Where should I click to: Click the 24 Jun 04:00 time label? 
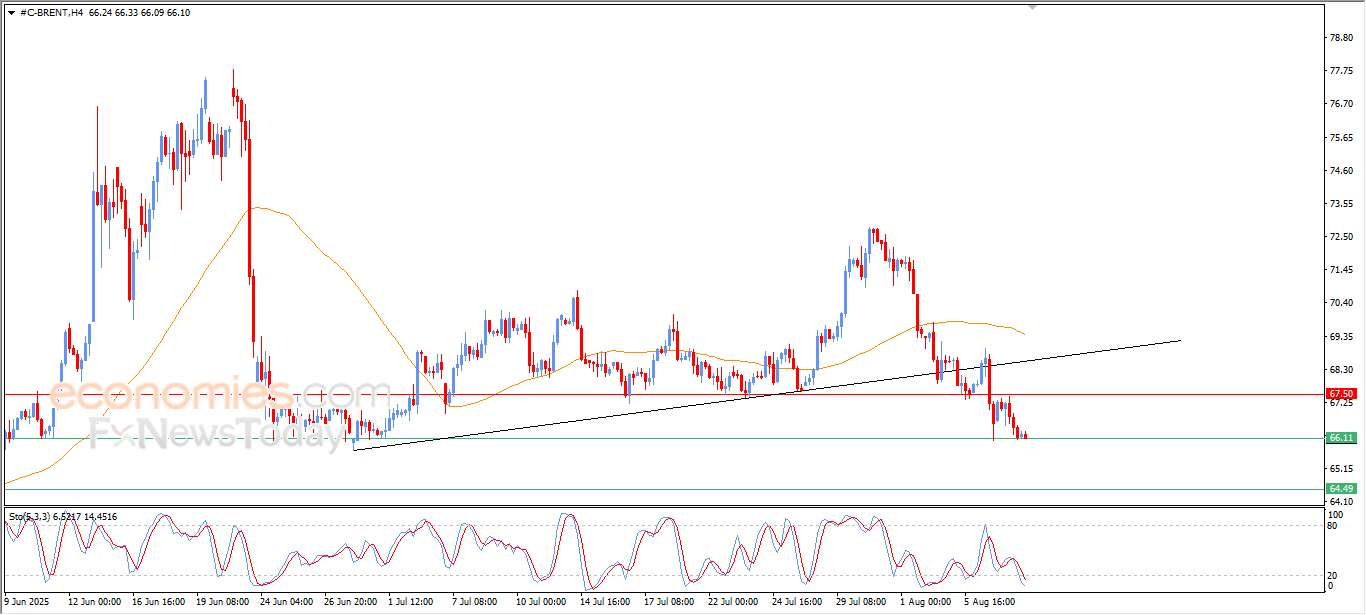287,603
